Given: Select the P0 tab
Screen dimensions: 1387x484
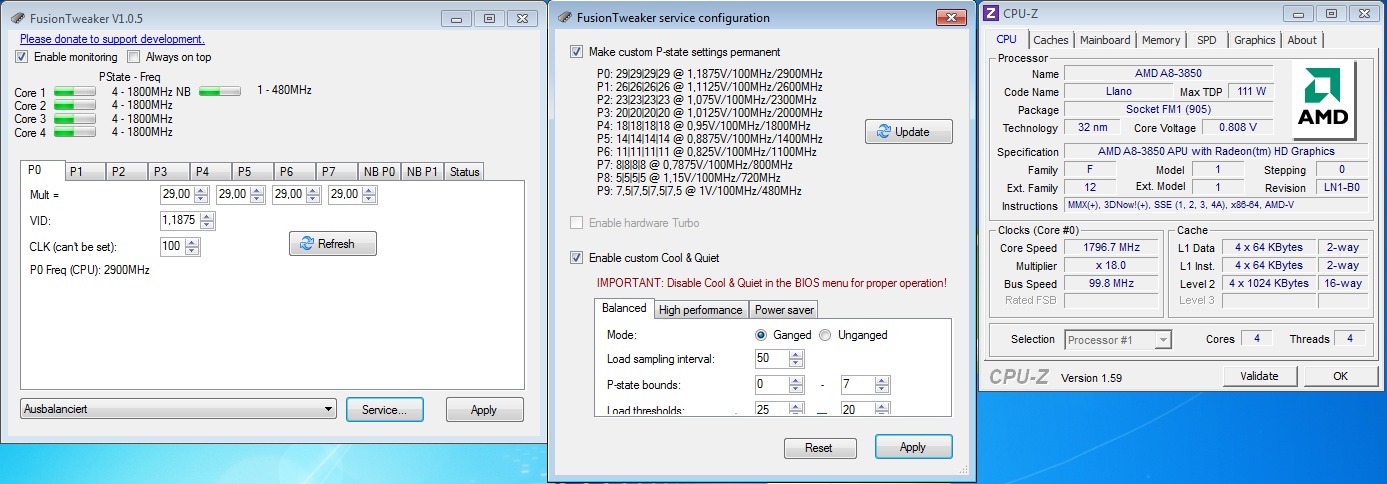Looking at the screenshot, I should (43, 170).
